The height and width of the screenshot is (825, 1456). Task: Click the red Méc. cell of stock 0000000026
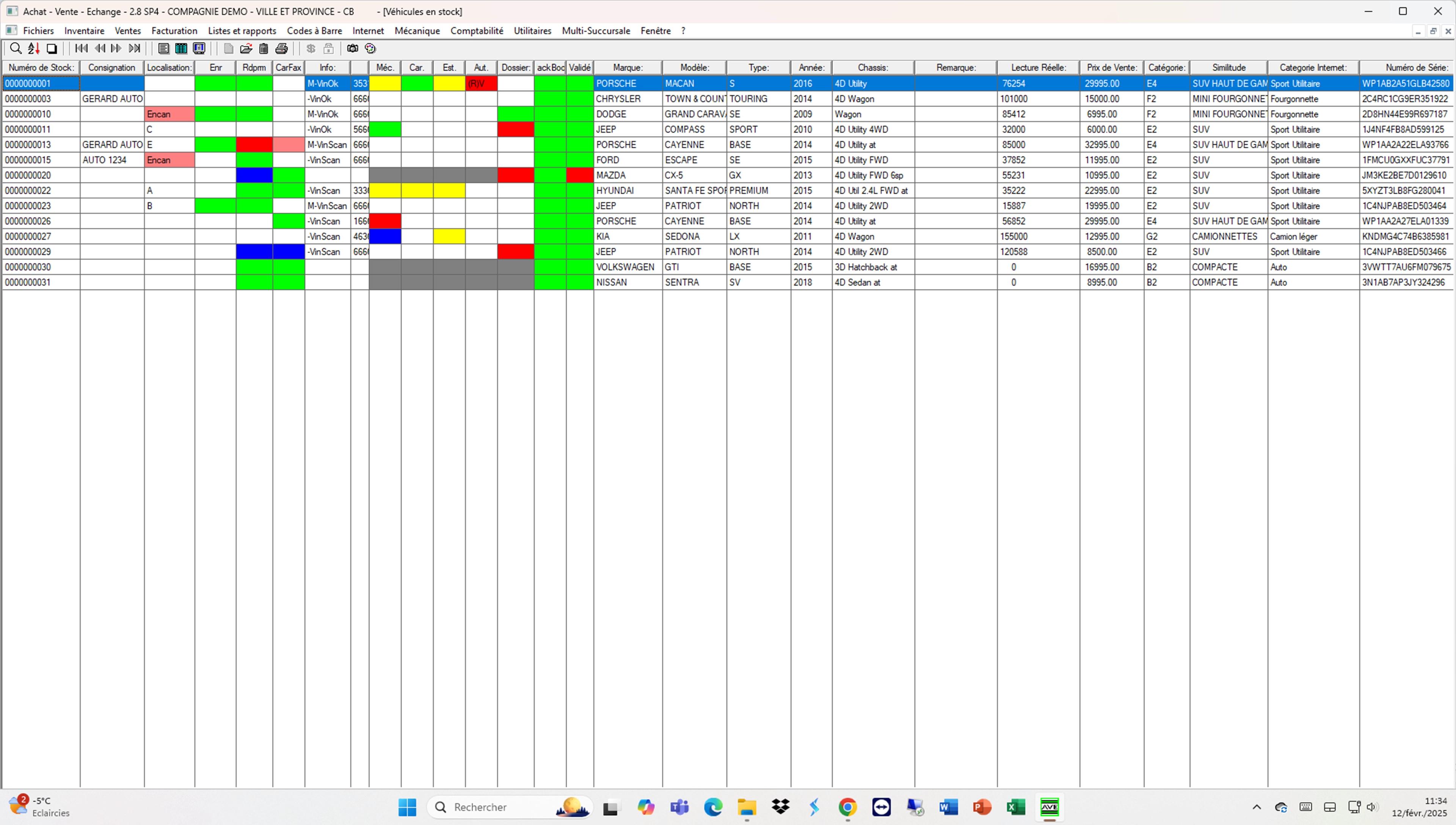click(x=385, y=221)
